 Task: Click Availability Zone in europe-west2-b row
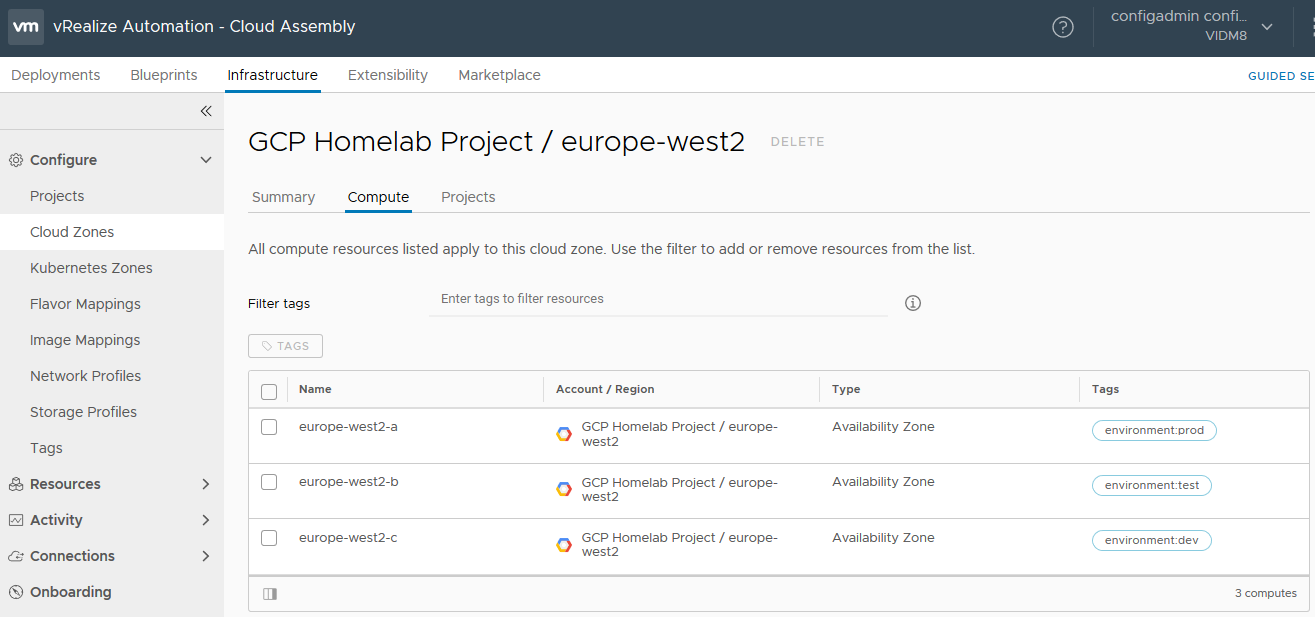point(883,482)
